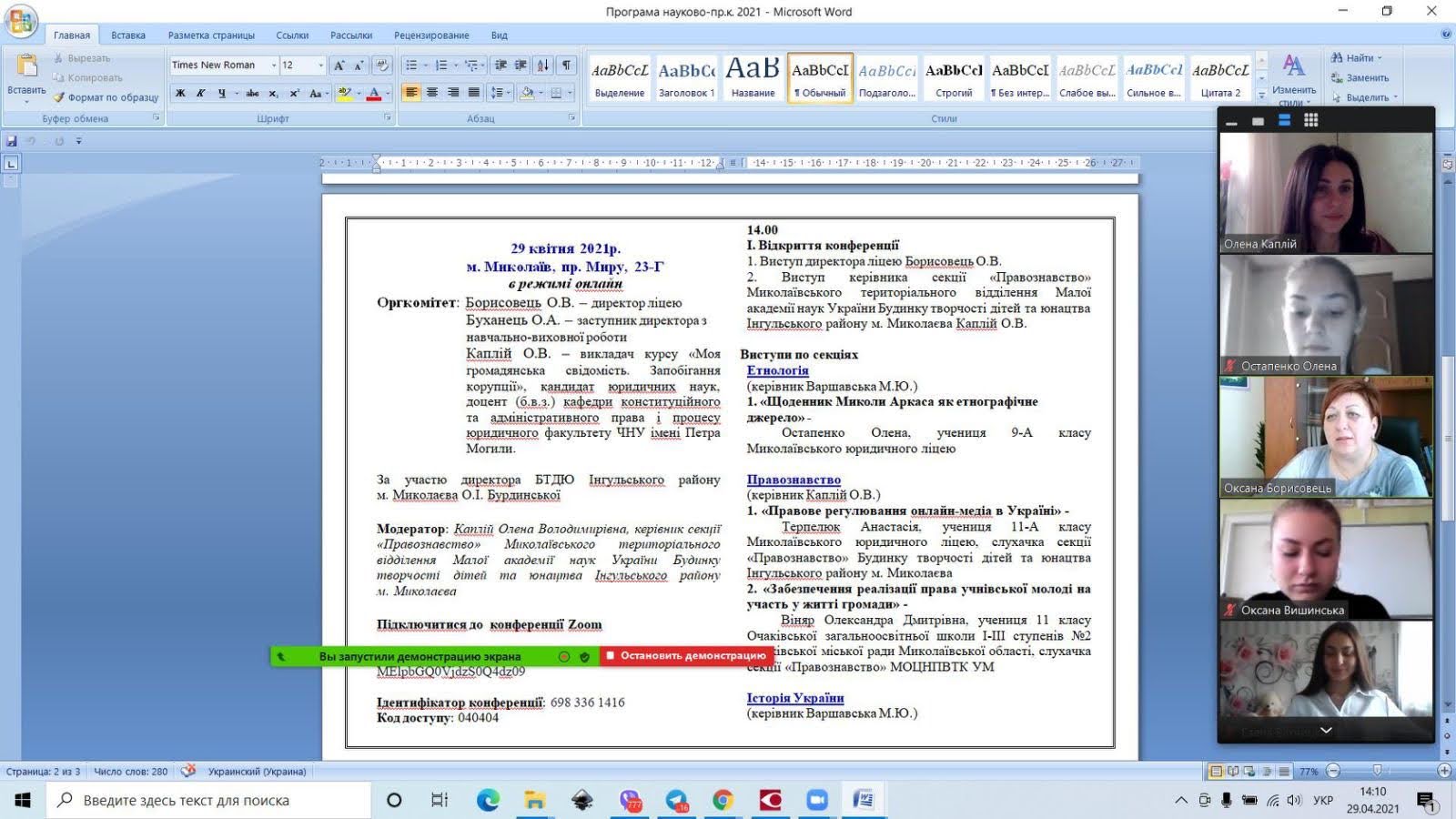The width and height of the screenshot is (1456, 819).
Task: Minimize the Zoom video panel with dash icon
Action: click(x=1231, y=122)
